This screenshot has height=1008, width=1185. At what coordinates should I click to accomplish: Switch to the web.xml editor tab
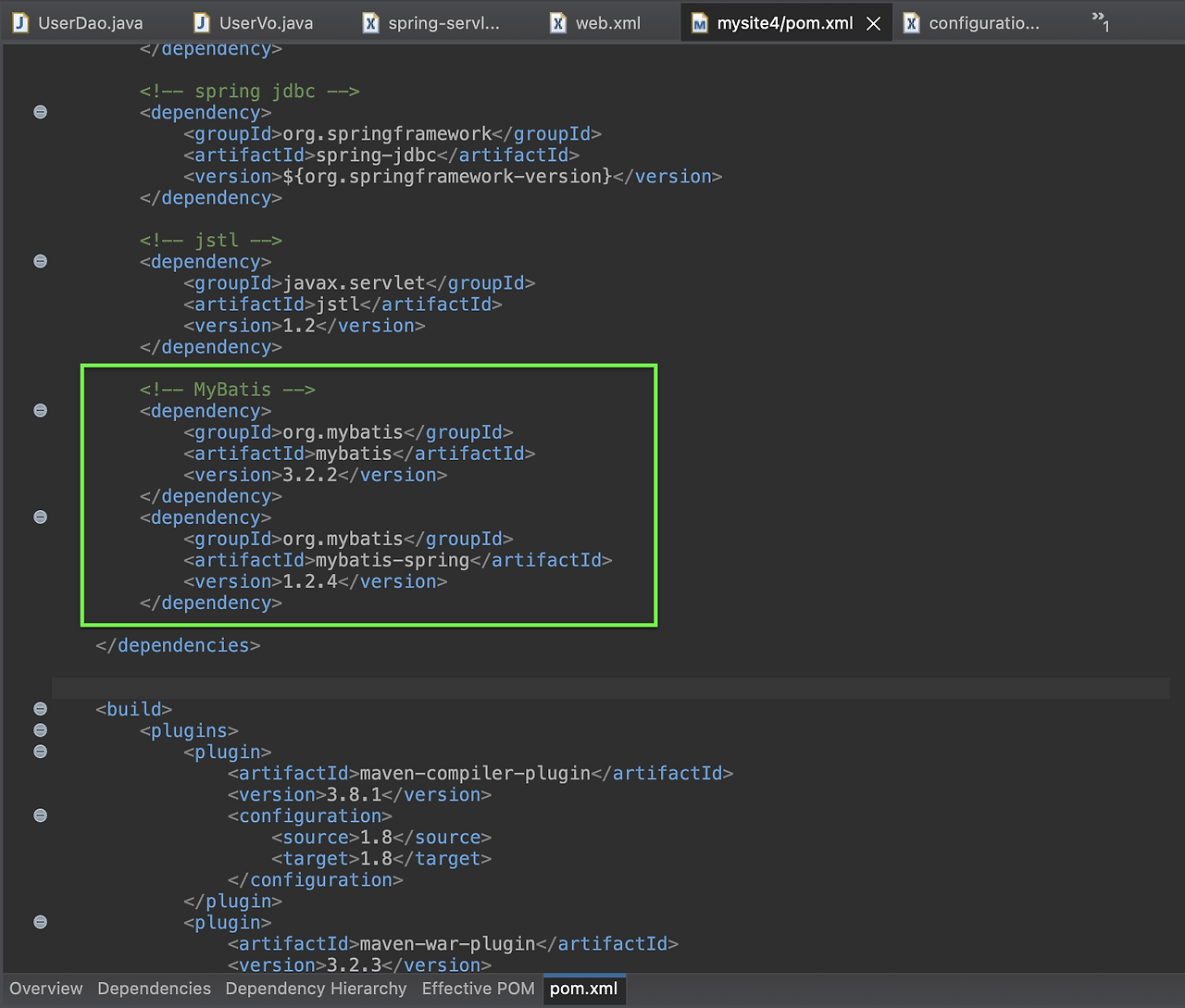[606, 22]
